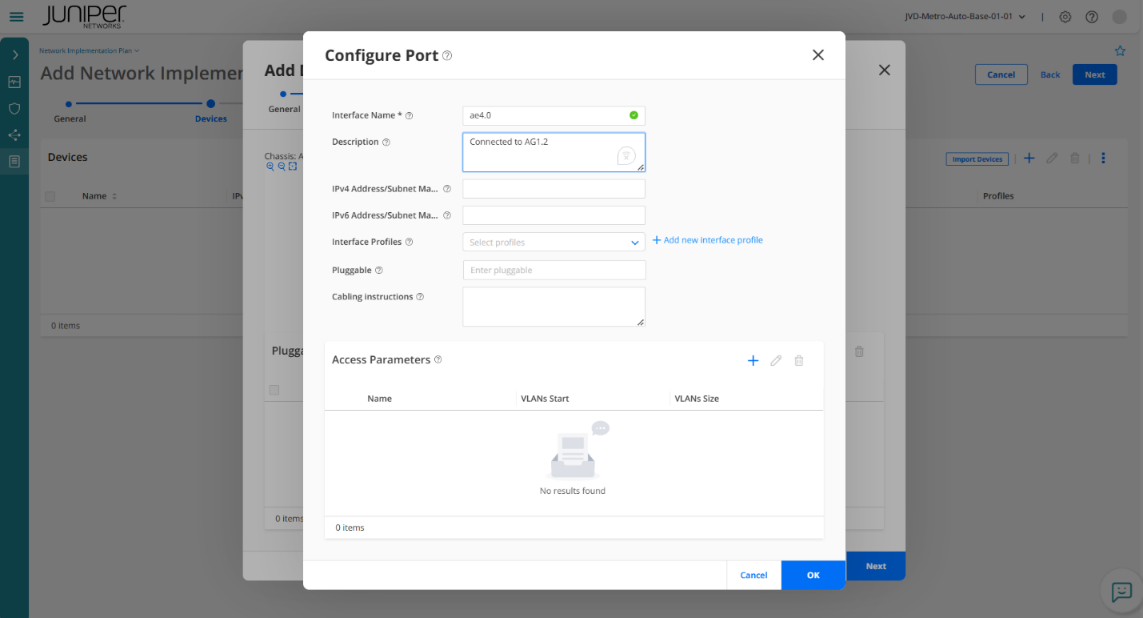Click the Interface Name field with ae4.0
Screen dimensions: 1143x618
pyautogui.click(x=553, y=115)
